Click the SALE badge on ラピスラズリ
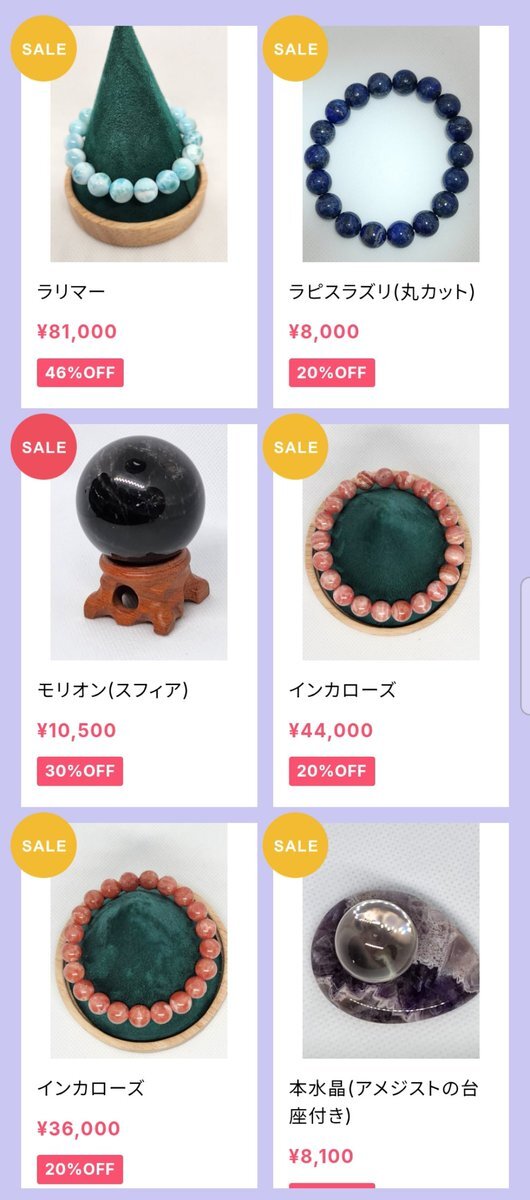This screenshot has height=1200, width=530. point(295,48)
